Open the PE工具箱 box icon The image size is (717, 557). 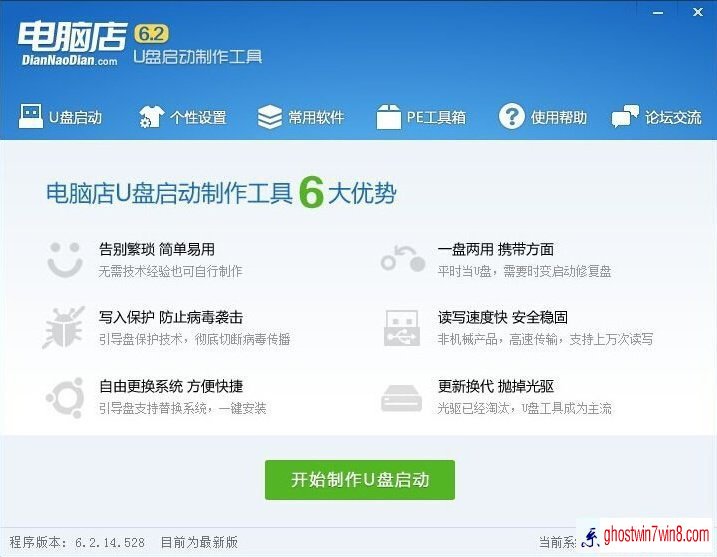point(389,117)
